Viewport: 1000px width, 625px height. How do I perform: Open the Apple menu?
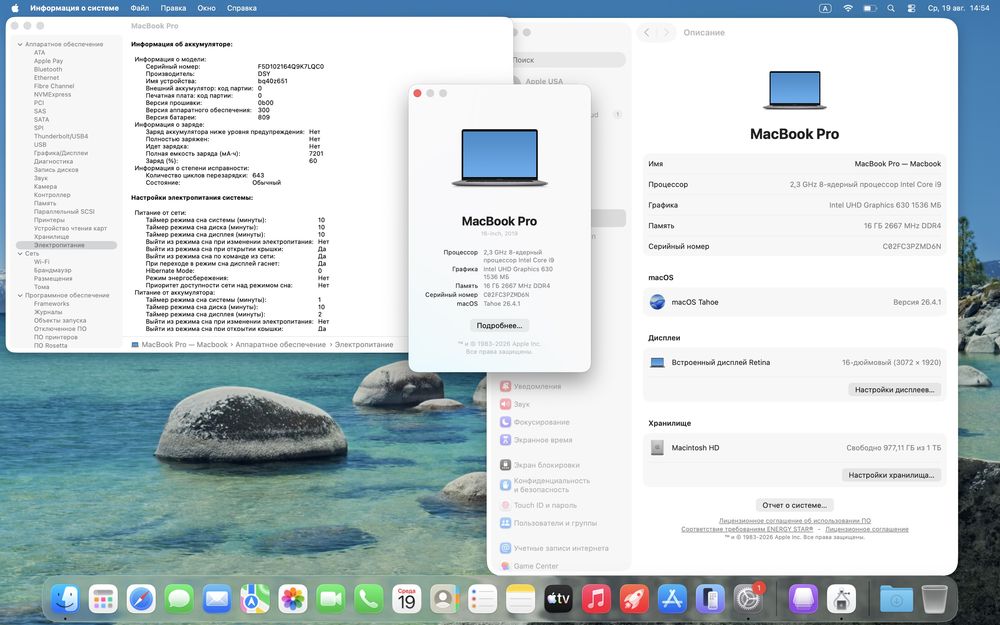[x=15, y=8]
